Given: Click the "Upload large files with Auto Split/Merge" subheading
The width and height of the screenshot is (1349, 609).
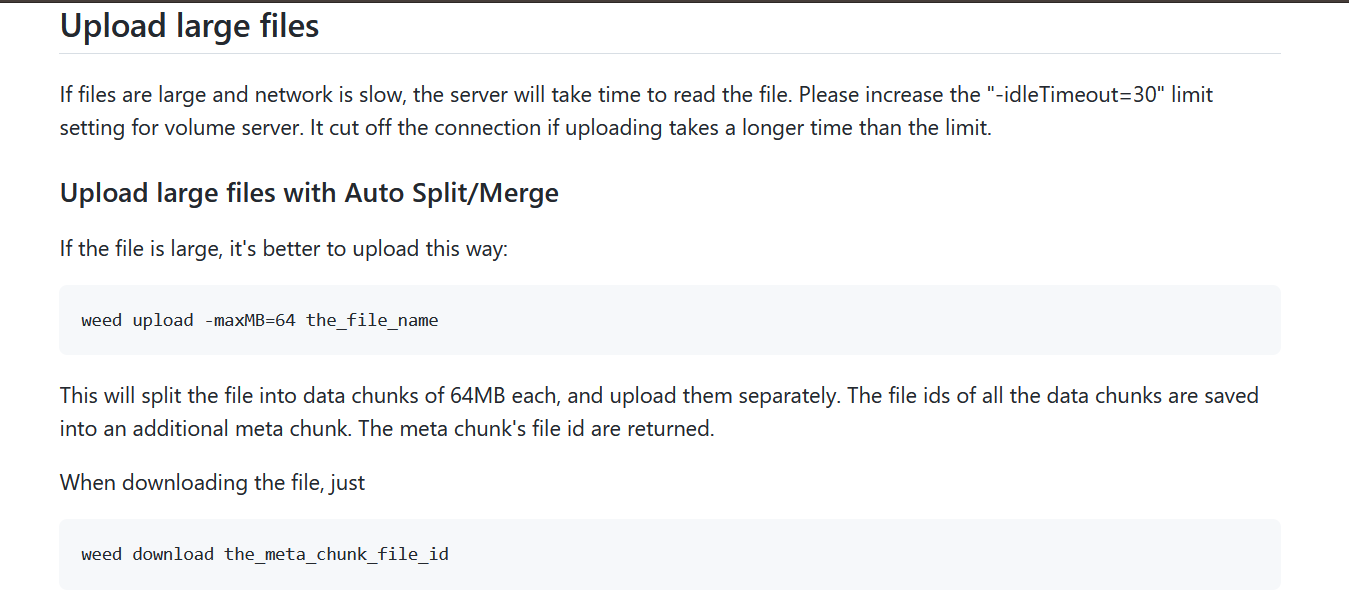Looking at the screenshot, I should pyautogui.click(x=309, y=192).
